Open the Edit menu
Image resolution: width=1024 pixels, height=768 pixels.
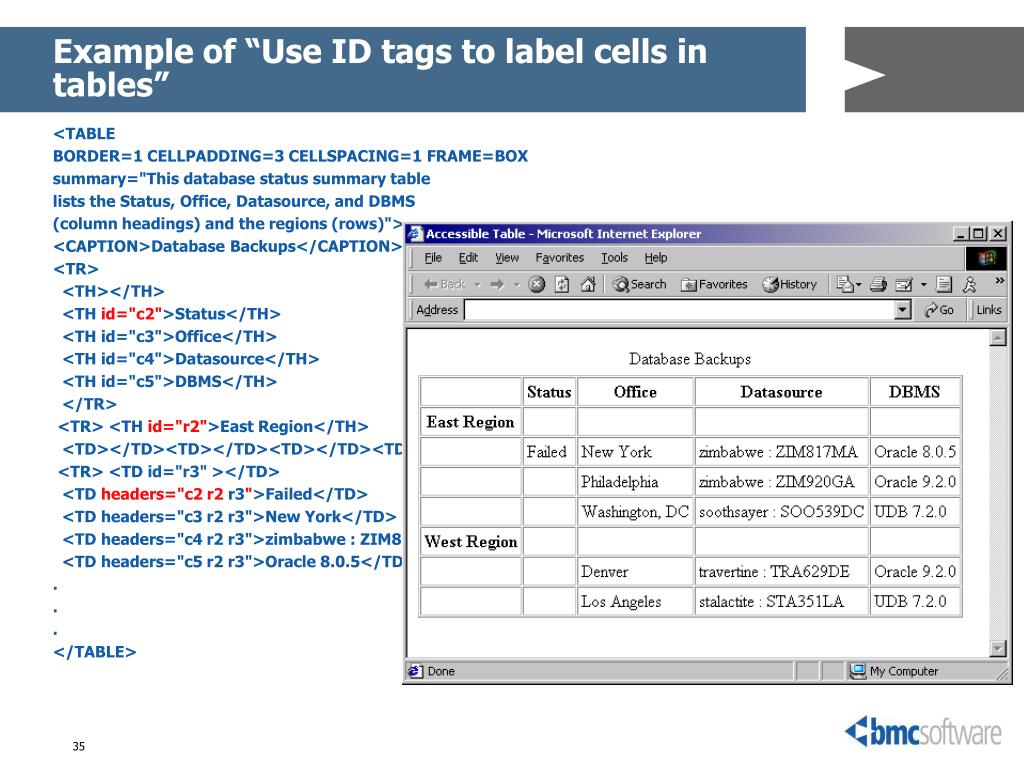click(x=468, y=257)
